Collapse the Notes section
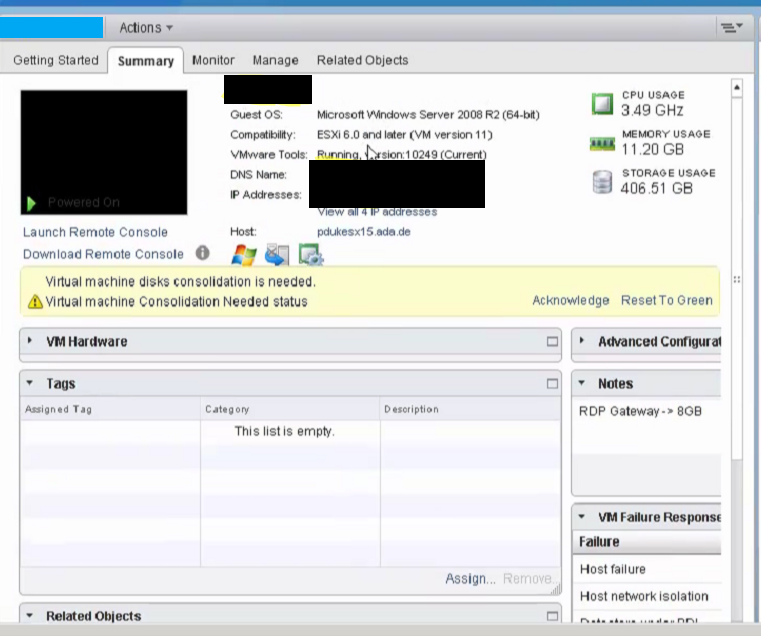 (583, 383)
